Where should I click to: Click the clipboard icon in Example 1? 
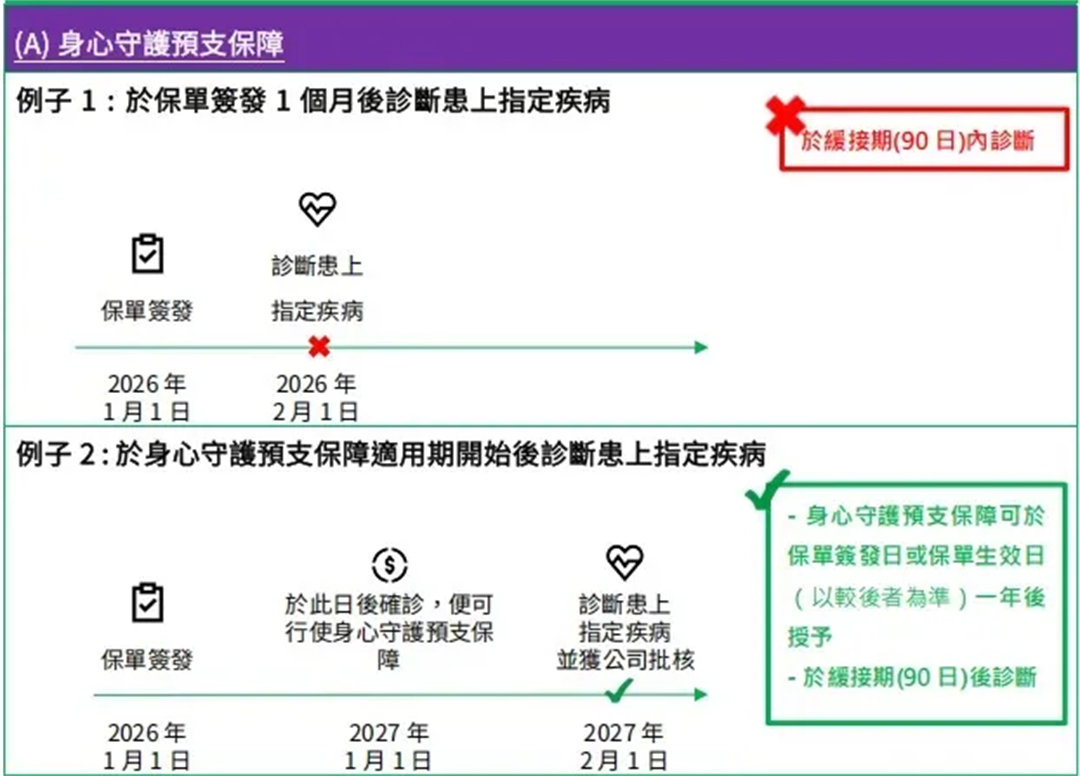click(147, 254)
